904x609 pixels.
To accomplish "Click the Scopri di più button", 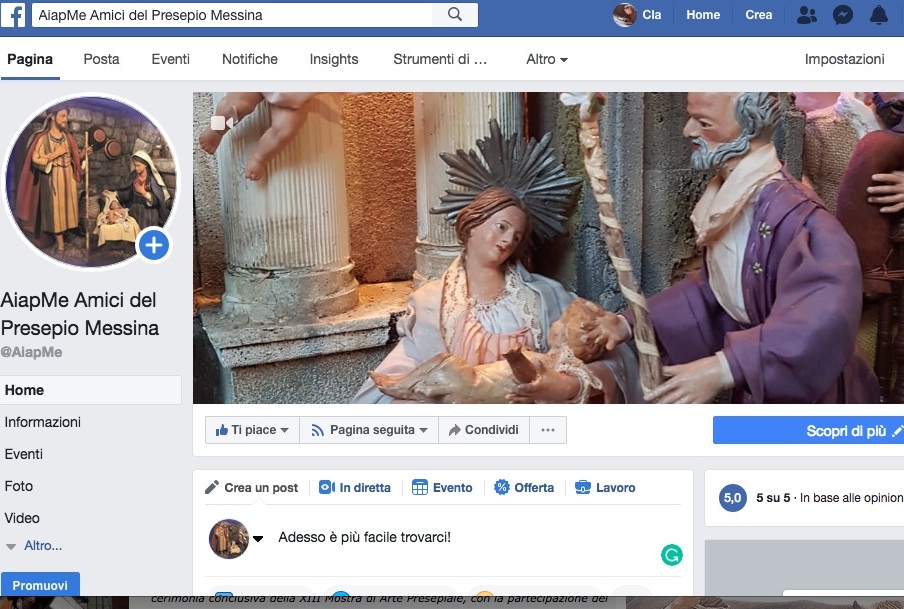I will (x=808, y=430).
